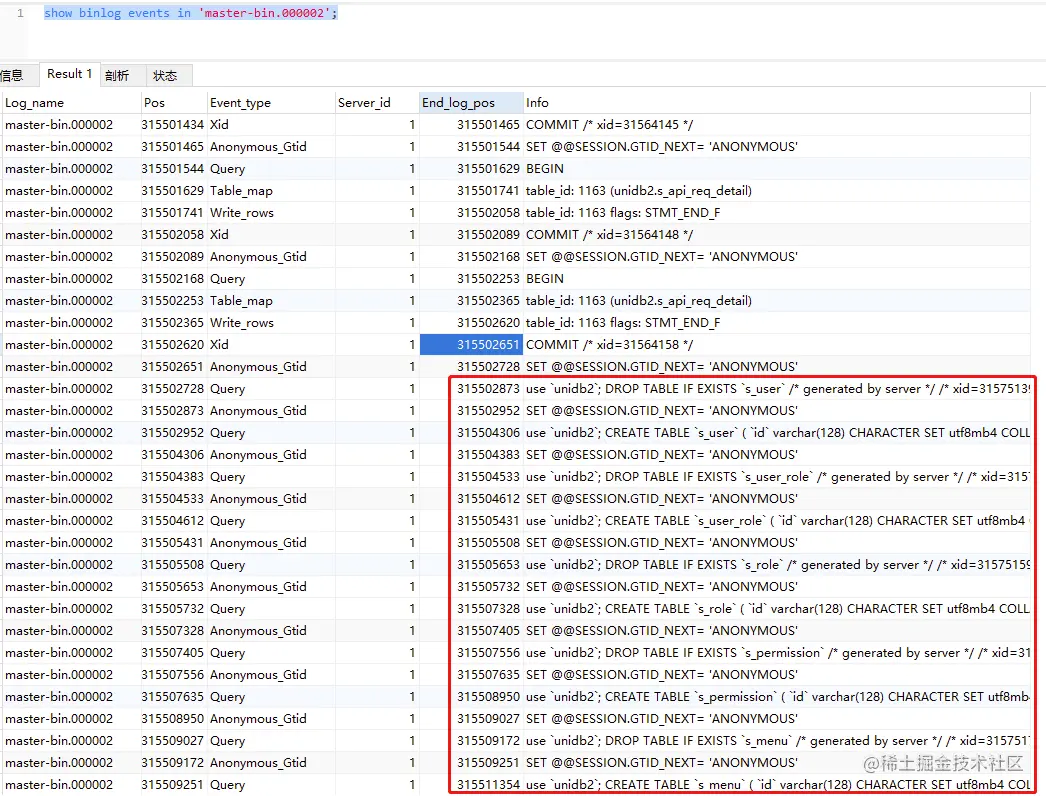Viewport: 1046px width, 796px height.
Task: Click the Log_name cell in the row at Pos 315502168
Action: 69,279
